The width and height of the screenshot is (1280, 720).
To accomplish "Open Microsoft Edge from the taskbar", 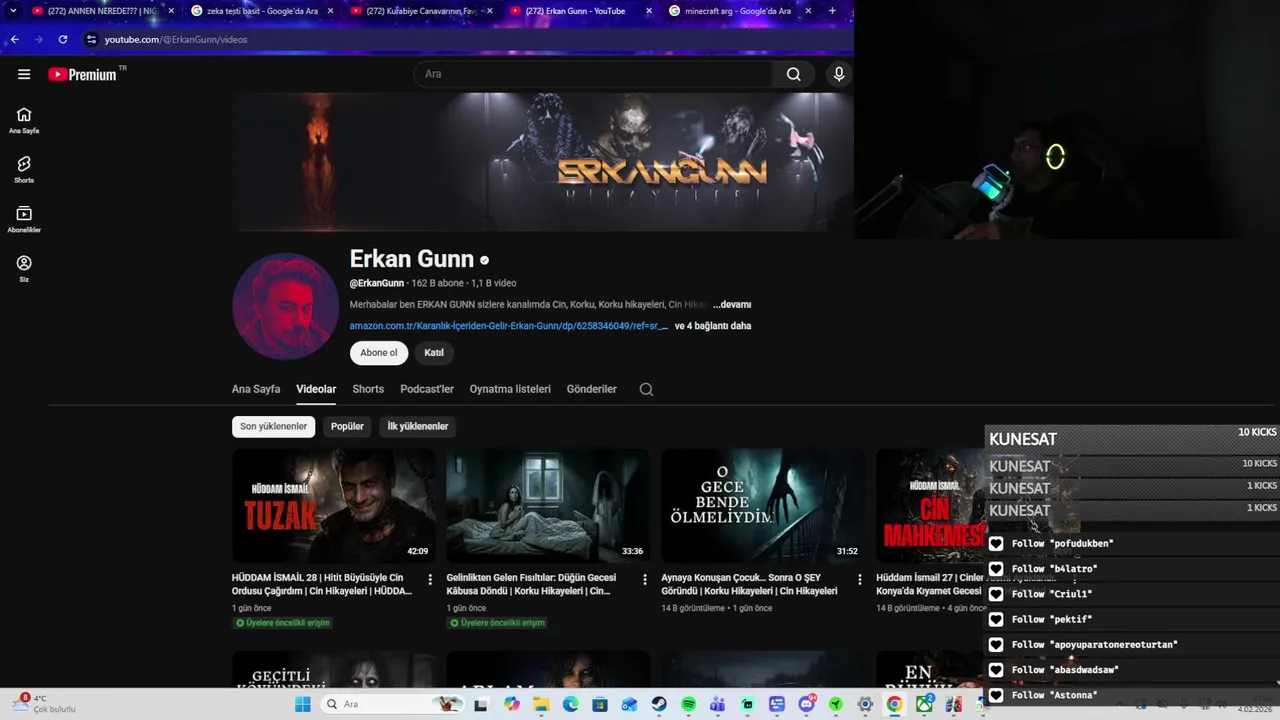I will click(570, 704).
